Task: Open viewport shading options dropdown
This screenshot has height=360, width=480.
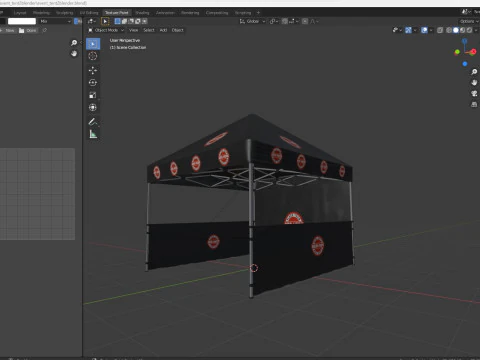Action: click(476, 30)
